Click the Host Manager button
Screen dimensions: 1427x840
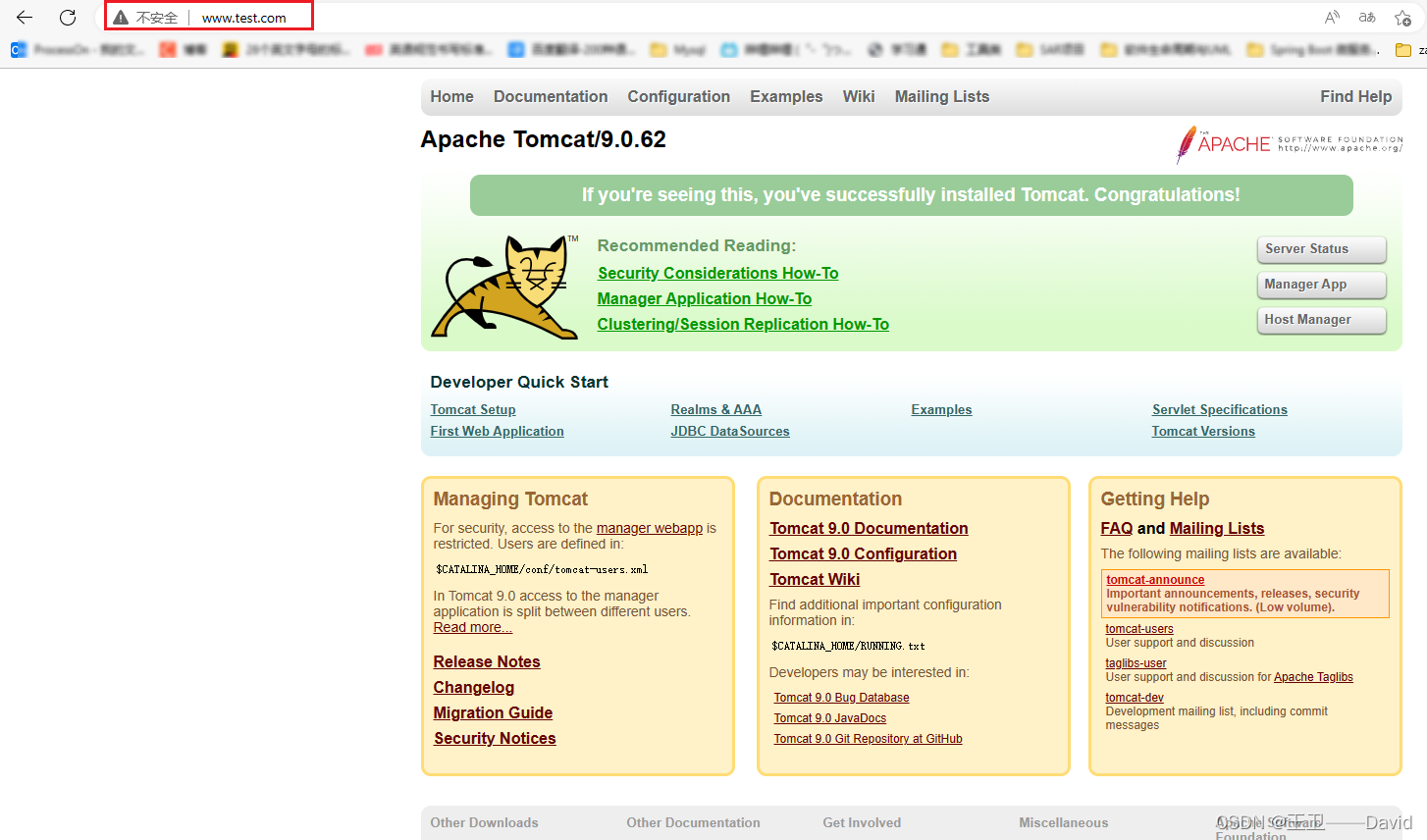point(1321,320)
